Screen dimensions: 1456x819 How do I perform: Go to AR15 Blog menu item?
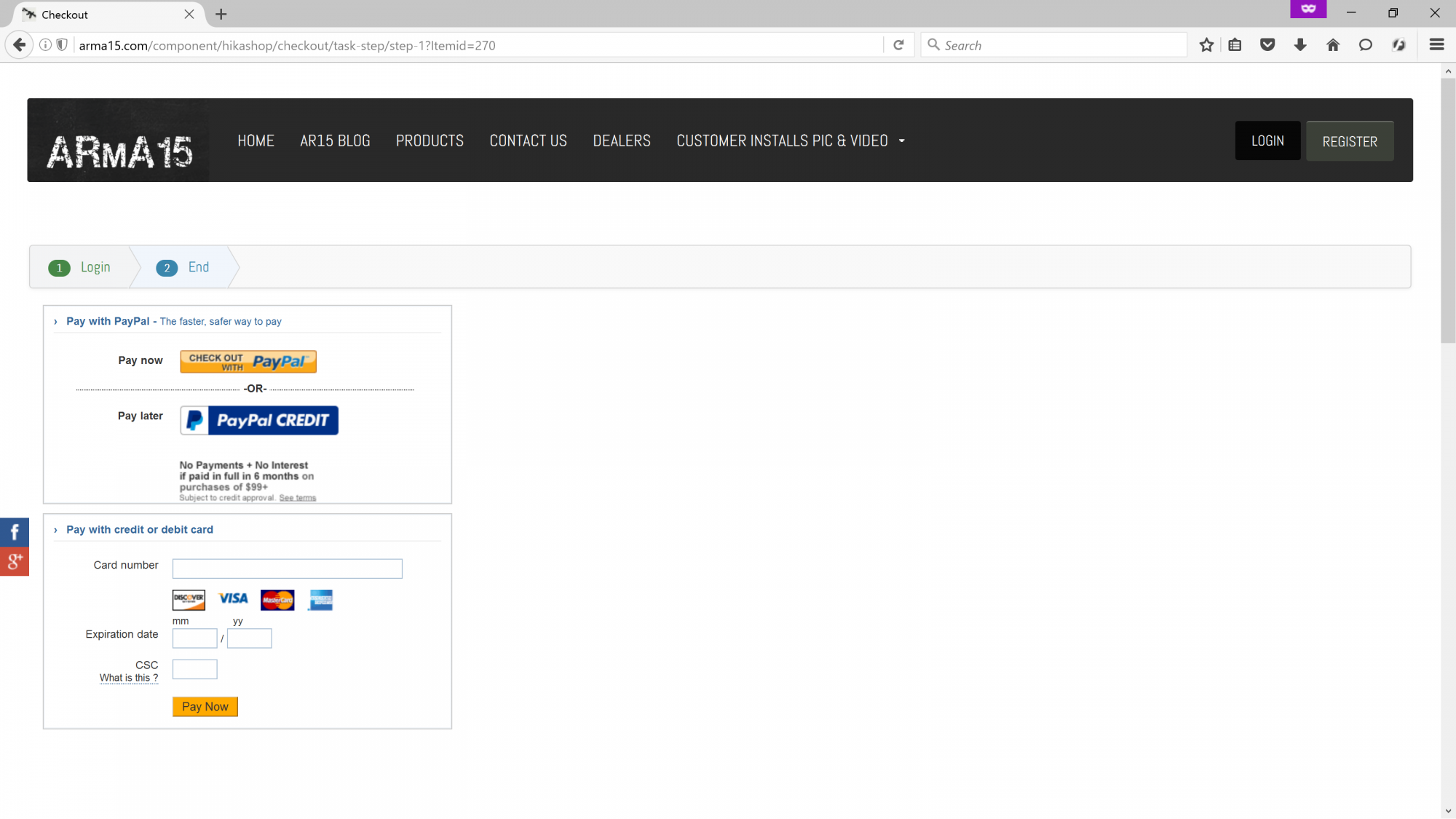tap(335, 141)
